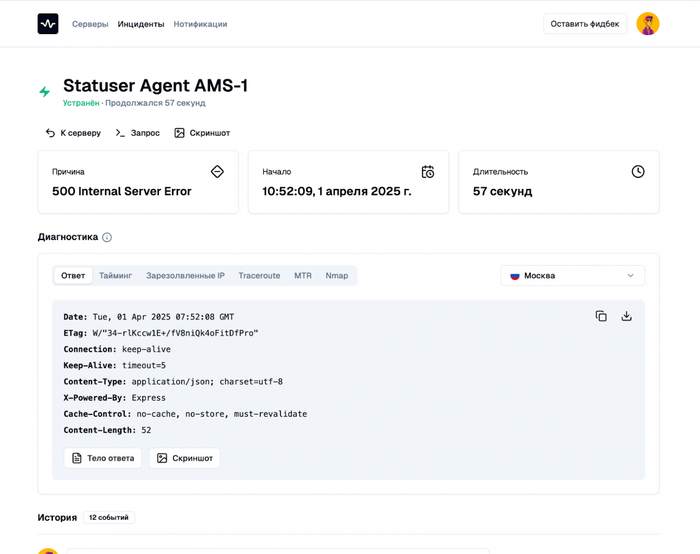
Task: Open Нотификации in the top navigation
Action: point(200,24)
